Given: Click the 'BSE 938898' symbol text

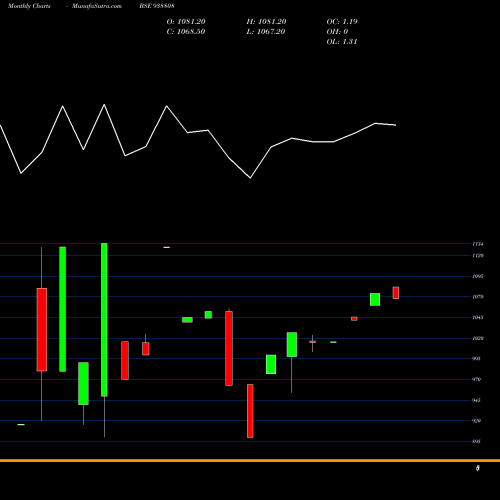Looking at the screenshot, I should [157, 6].
